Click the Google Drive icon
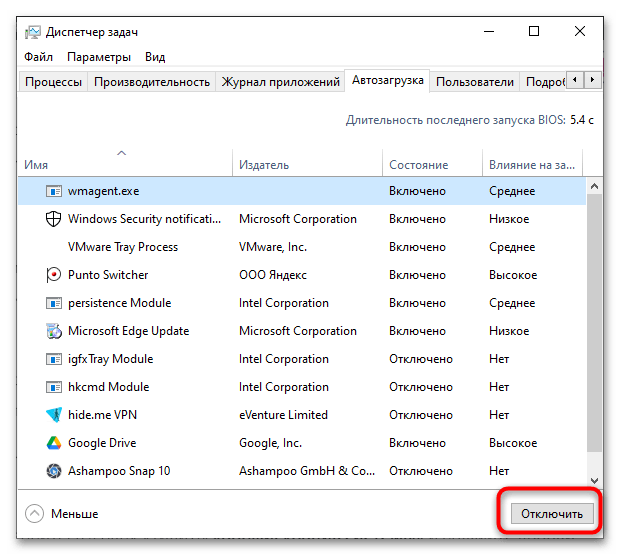This screenshot has width=620, height=555. [x=54, y=443]
